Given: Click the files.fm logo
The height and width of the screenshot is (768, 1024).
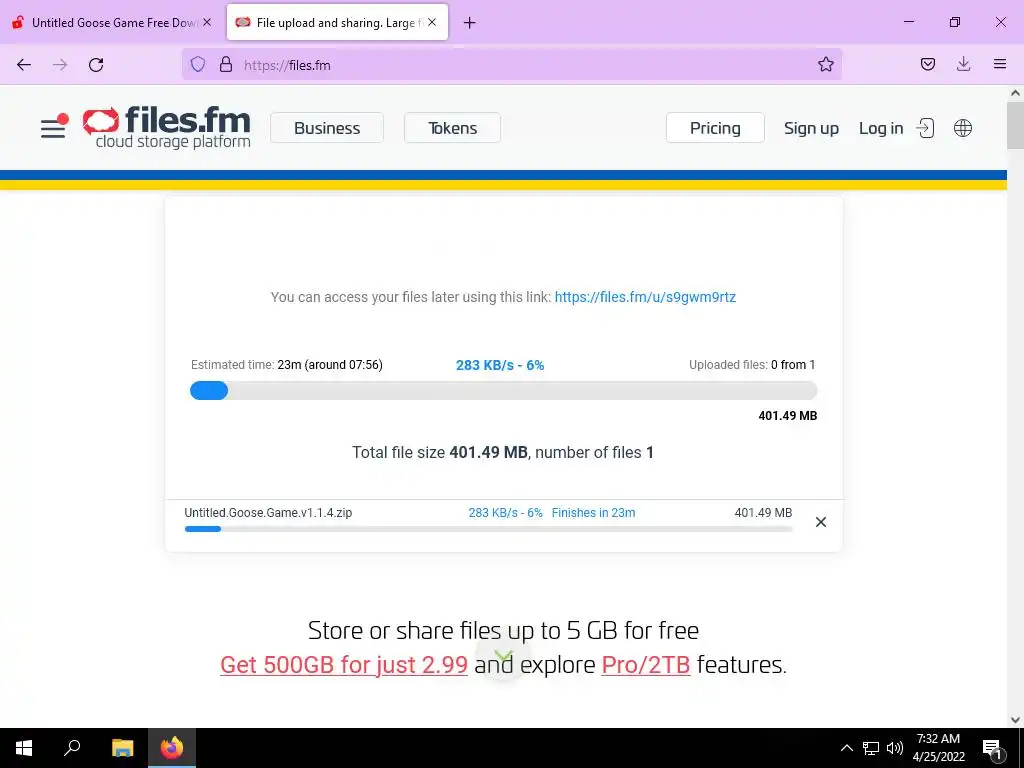Looking at the screenshot, I should (167, 127).
